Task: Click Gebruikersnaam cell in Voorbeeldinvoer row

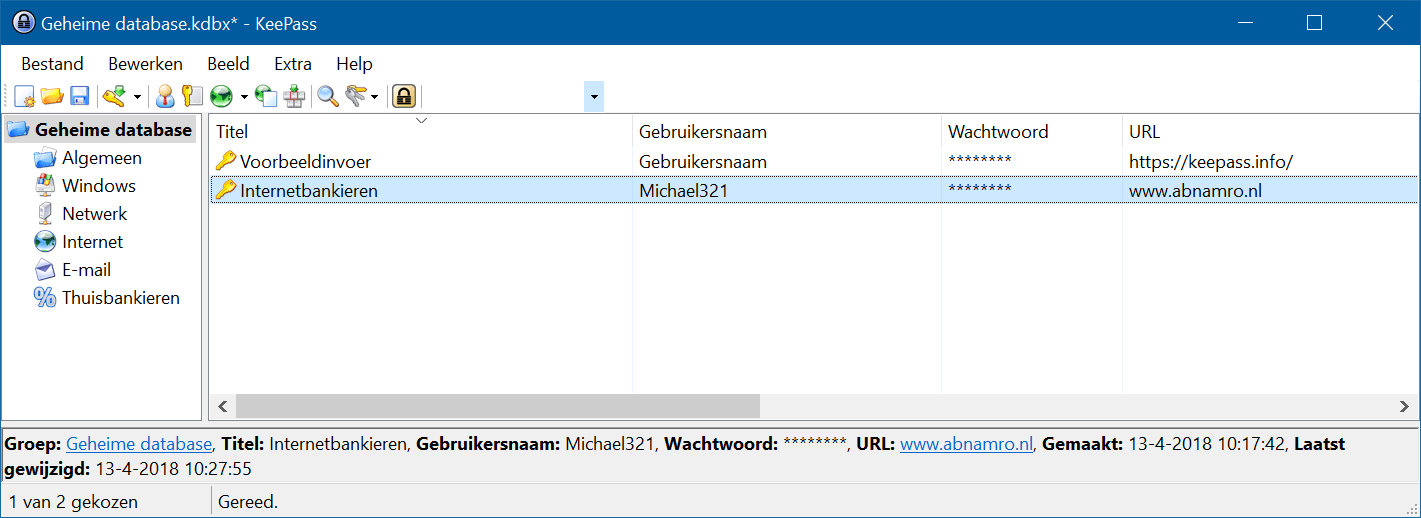Action: [x=703, y=162]
